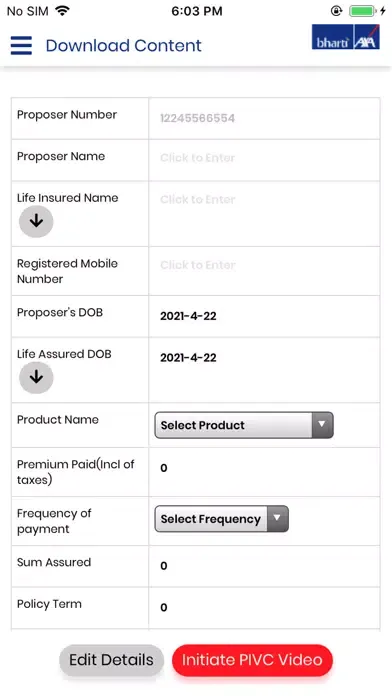This screenshot has width=392, height=696.
Task: Tap down-arrow icon under Life Insured Name
Action: [36, 221]
